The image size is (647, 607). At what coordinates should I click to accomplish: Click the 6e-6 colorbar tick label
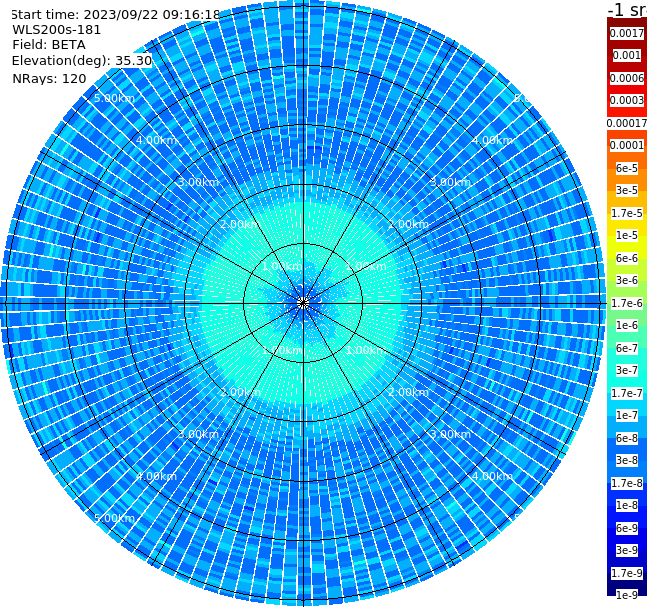click(626, 258)
